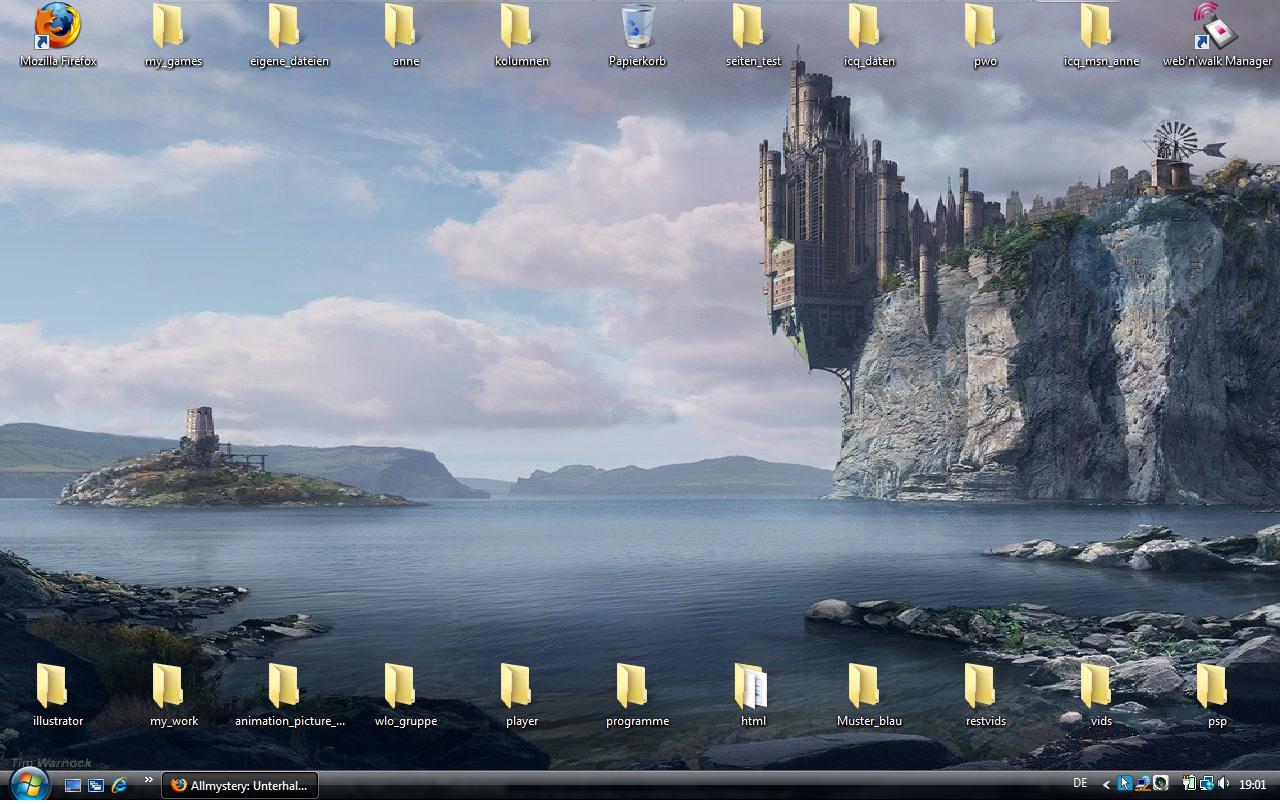This screenshot has height=804, width=1280.
Task: Activate the Allmystery Firefox taskbar button
Action: pyautogui.click(x=240, y=785)
